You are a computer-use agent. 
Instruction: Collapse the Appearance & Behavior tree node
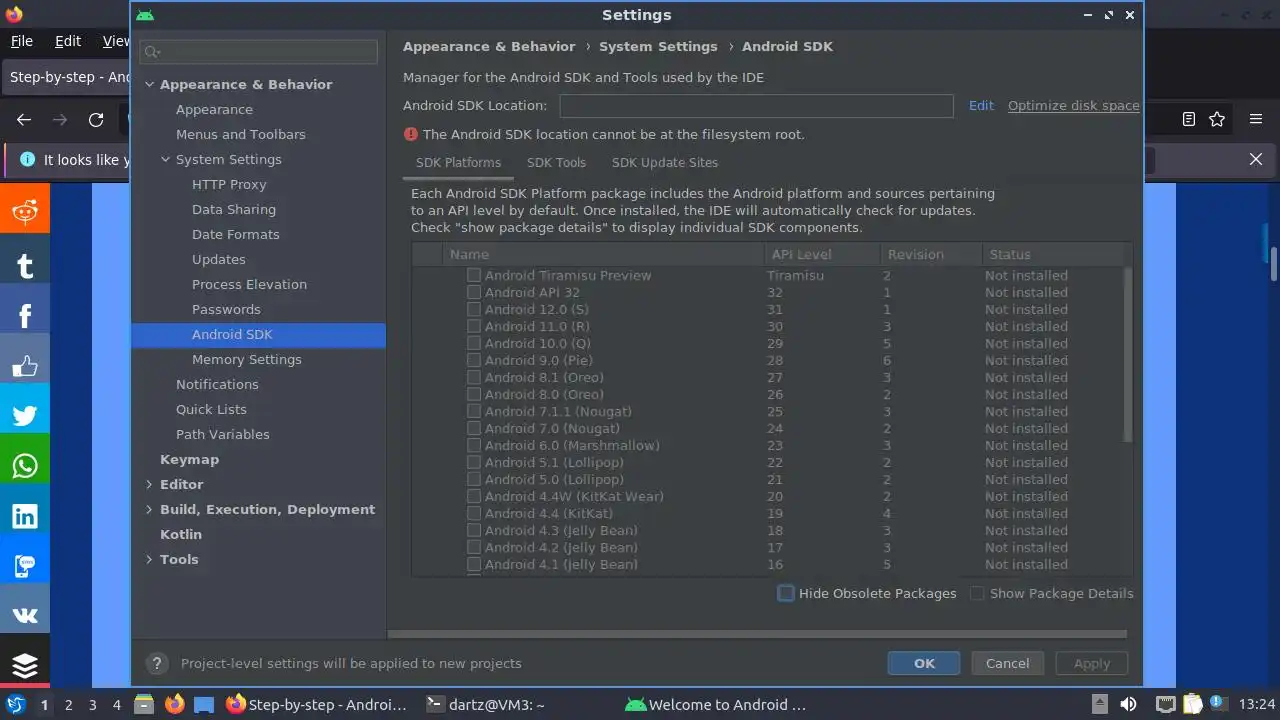[x=149, y=84]
